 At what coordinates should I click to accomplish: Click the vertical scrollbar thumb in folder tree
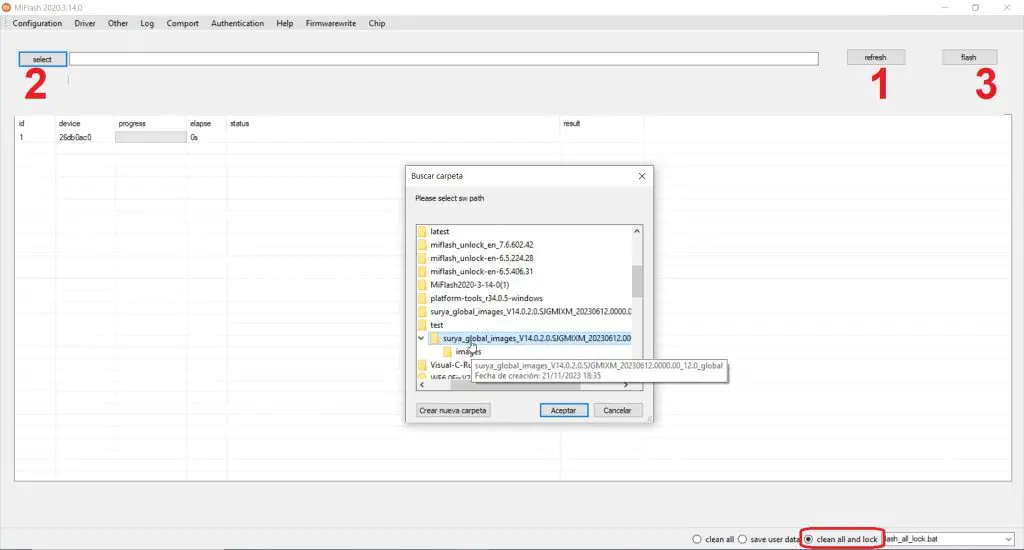[x=637, y=281]
